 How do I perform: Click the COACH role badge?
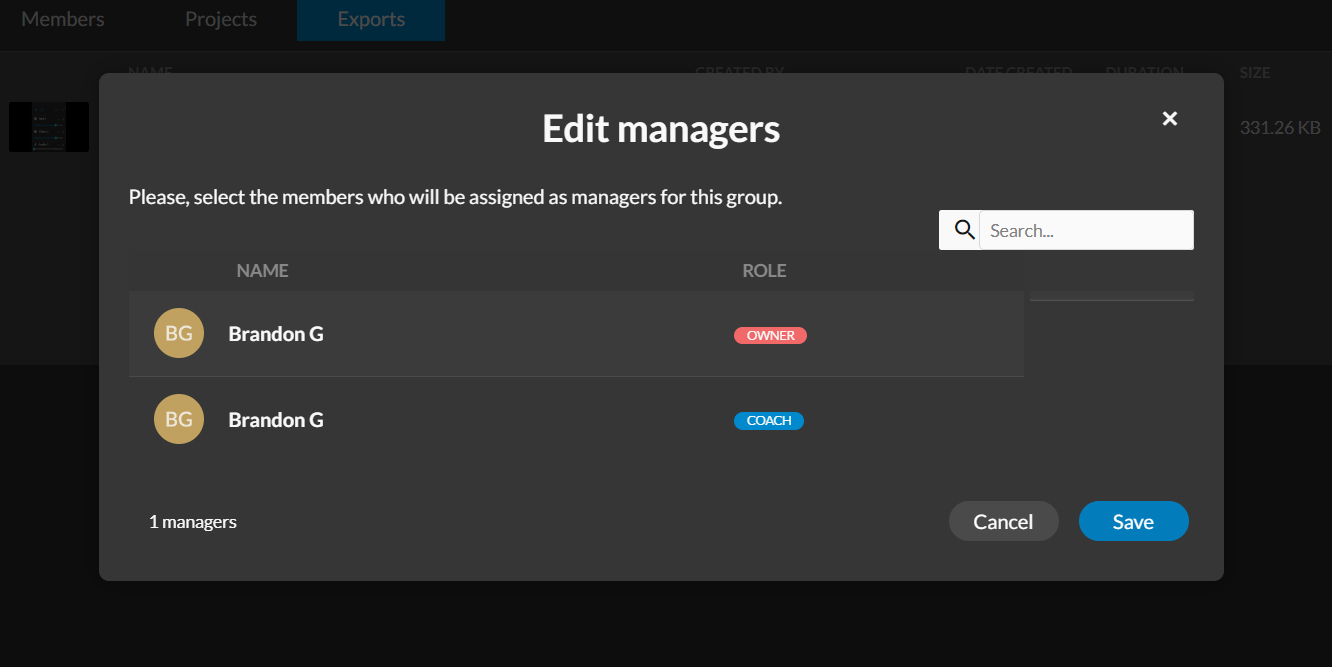(769, 420)
